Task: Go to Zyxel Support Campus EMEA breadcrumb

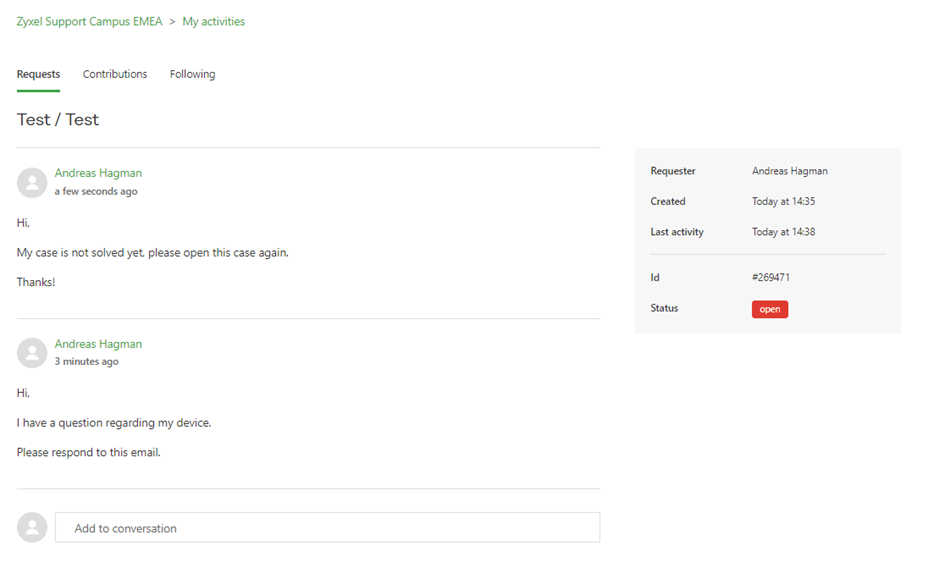Action: 89,22
